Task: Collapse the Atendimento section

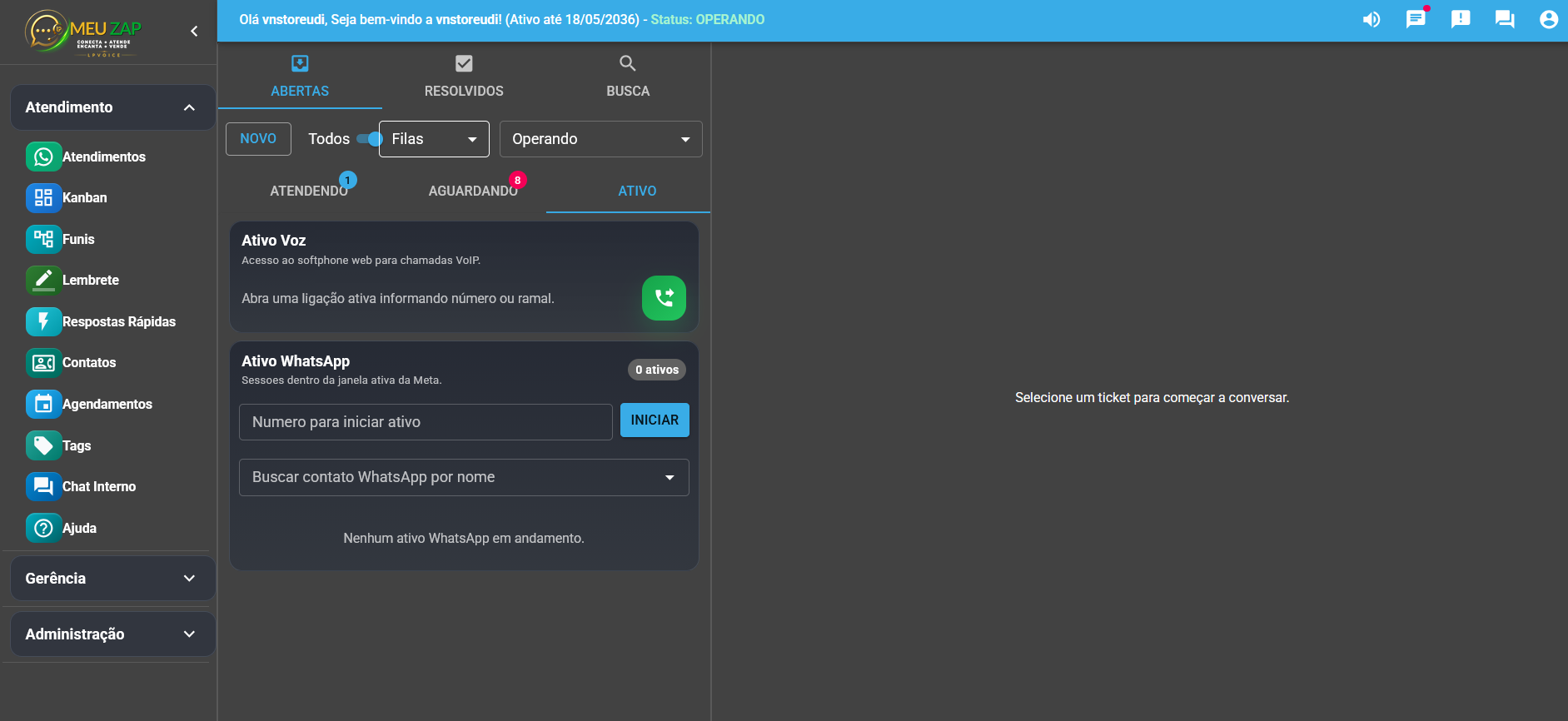Action: coord(112,107)
